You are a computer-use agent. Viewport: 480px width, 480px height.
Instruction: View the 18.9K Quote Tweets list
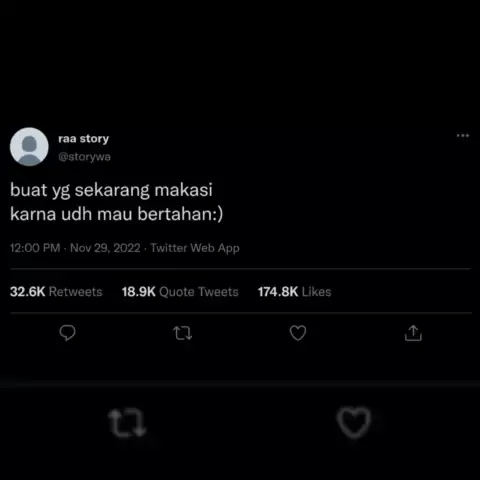(180, 292)
